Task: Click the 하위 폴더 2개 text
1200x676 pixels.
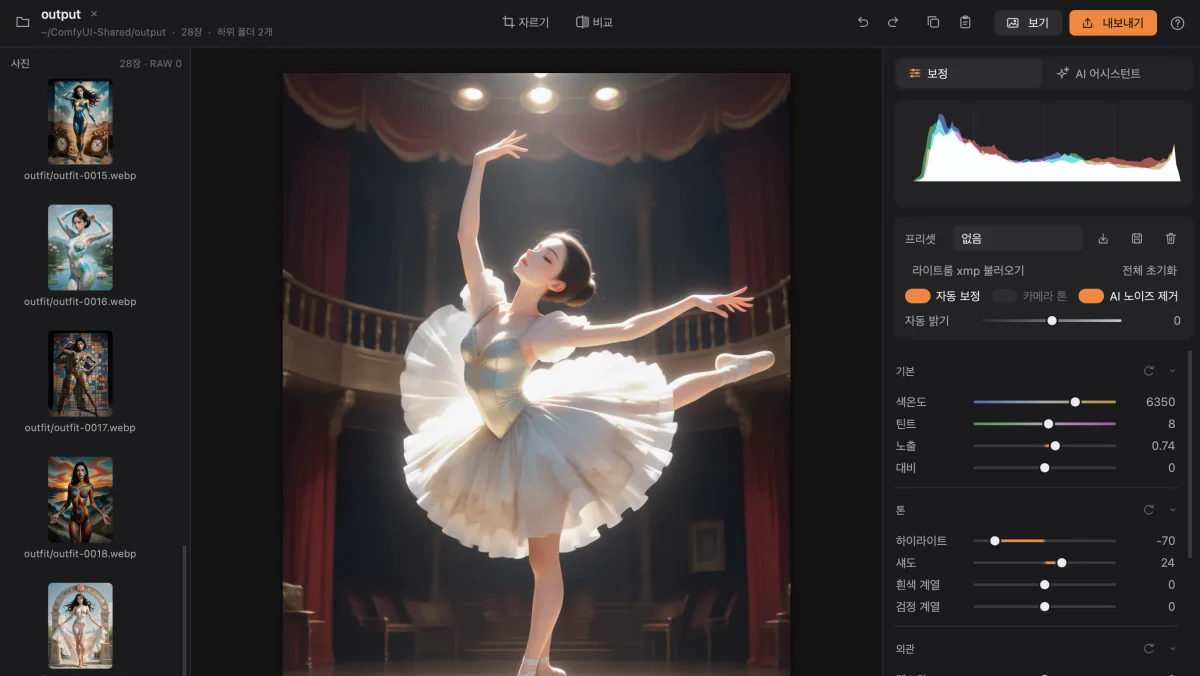Action: click(245, 32)
